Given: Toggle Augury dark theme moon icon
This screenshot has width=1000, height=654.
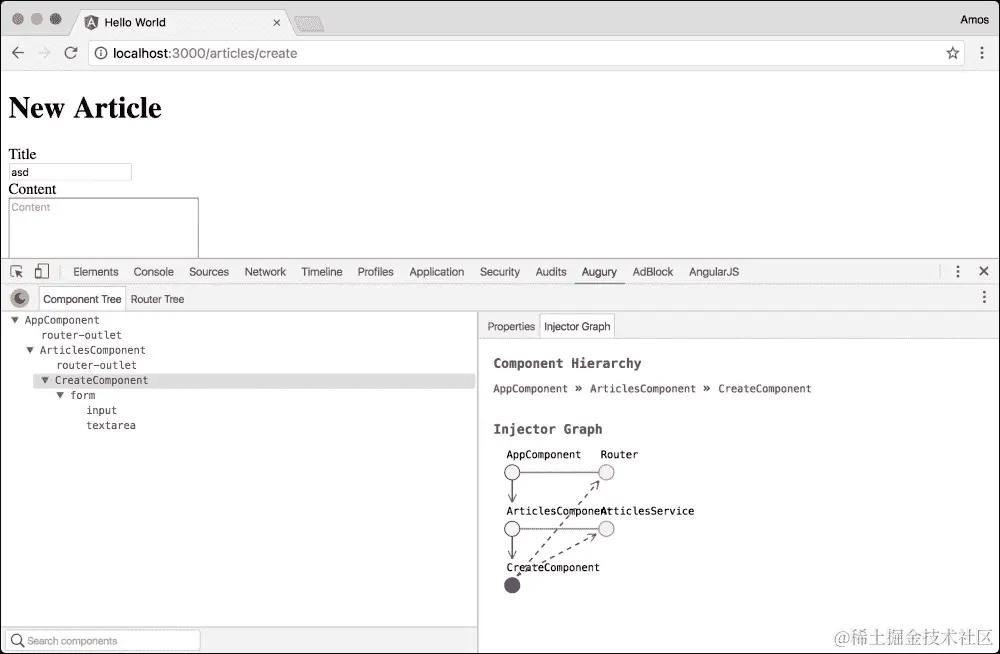Looking at the screenshot, I should (20, 298).
